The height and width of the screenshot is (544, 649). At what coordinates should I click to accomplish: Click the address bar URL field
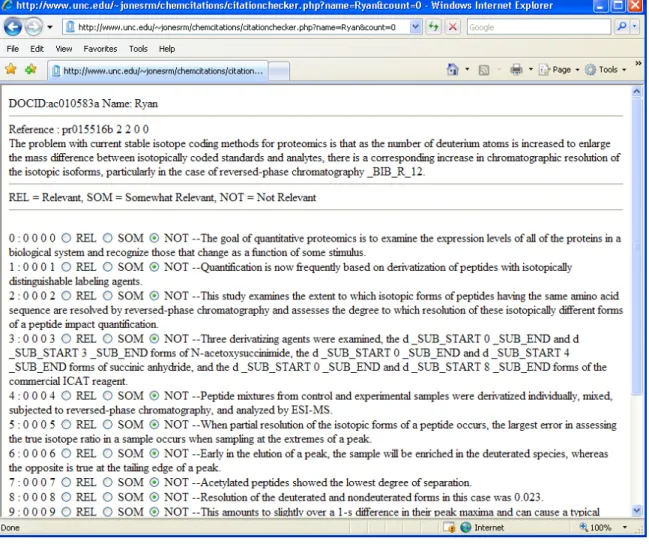(x=237, y=27)
